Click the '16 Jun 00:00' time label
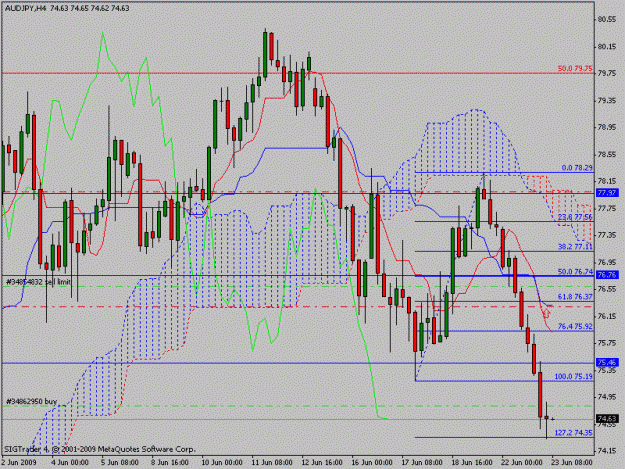 371,462
